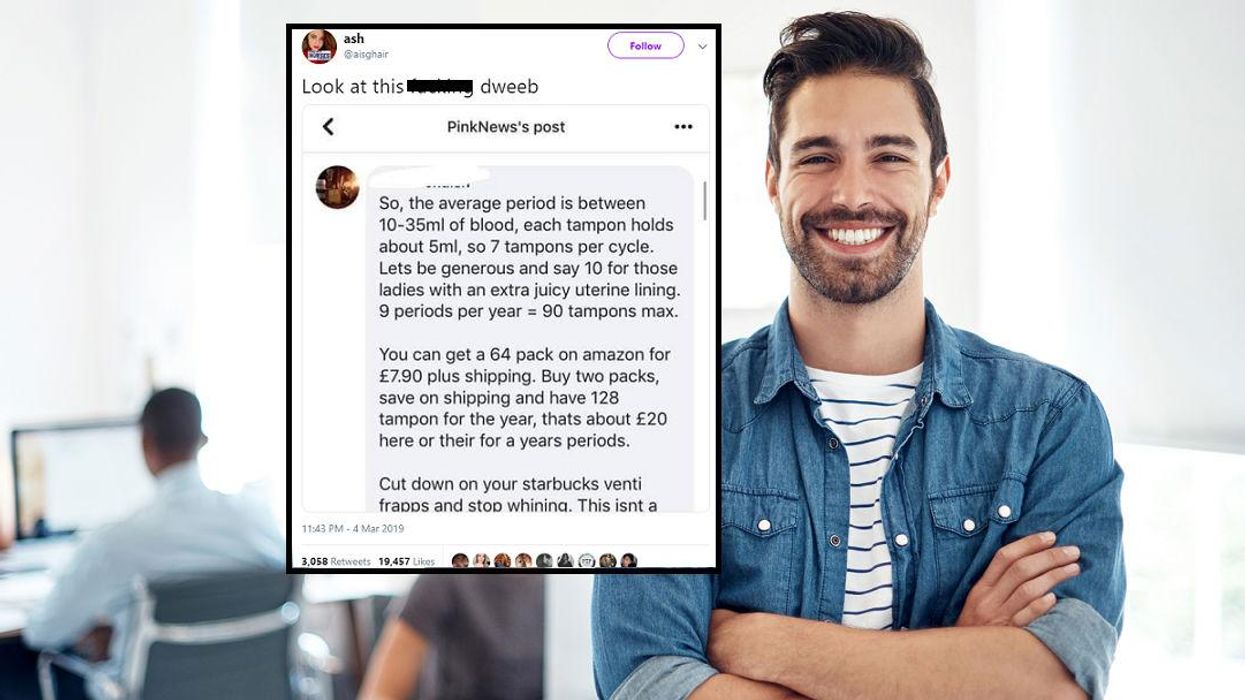View the 19,457 Likes list
Image resolution: width=1245 pixels, height=700 pixels.
406,562
